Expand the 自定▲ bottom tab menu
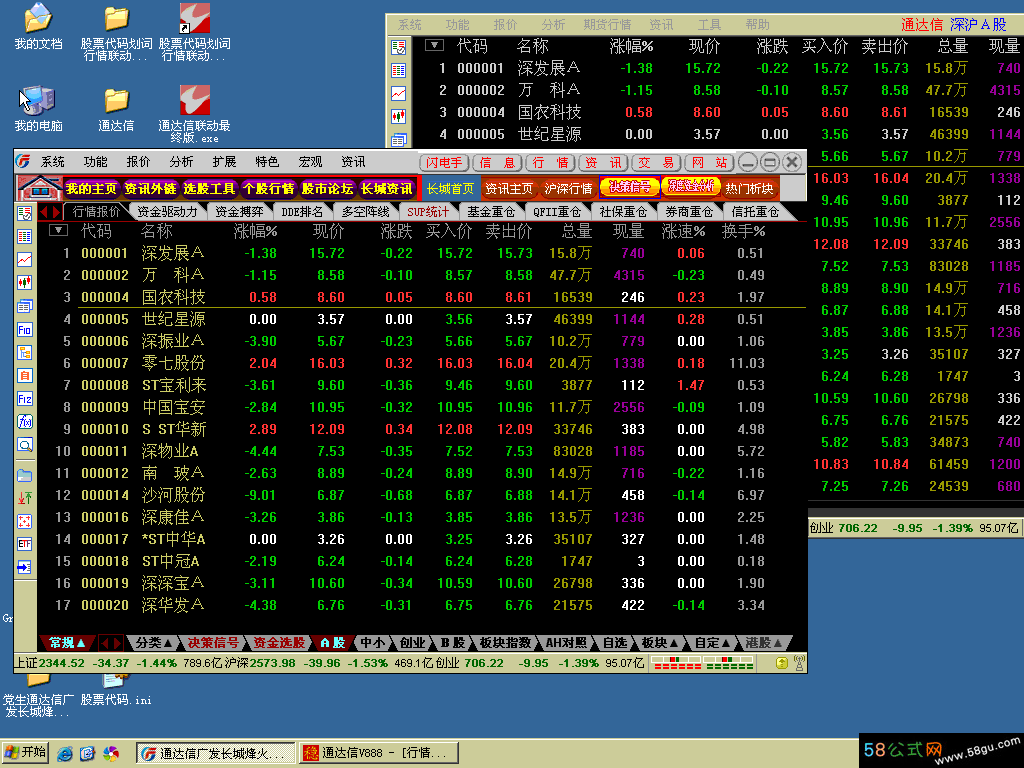Image resolution: width=1024 pixels, height=768 pixels. tap(712, 643)
